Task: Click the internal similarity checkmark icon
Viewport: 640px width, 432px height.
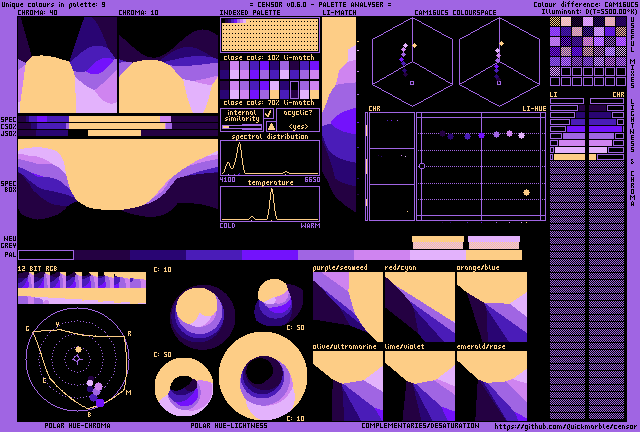Action: click(269, 114)
